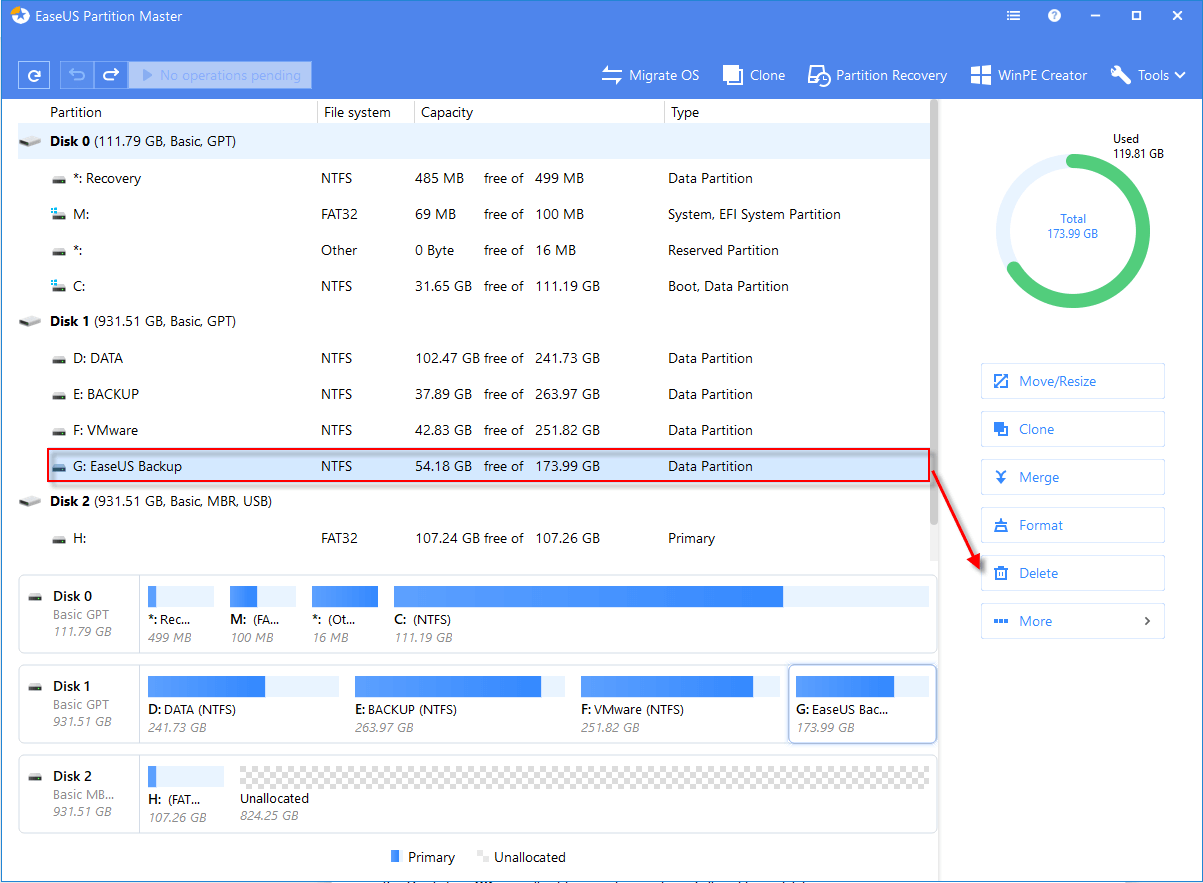Open the help question mark icon
This screenshot has height=883, width=1203.
pyautogui.click(x=1054, y=16)
